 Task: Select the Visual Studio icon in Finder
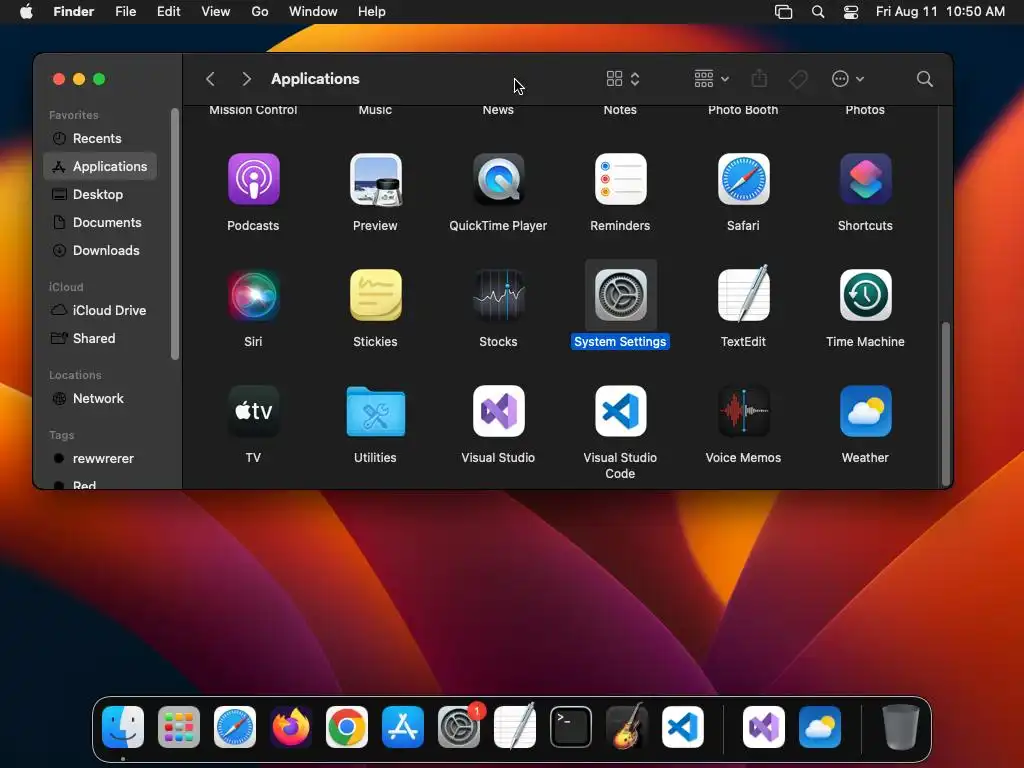point(498,411)
